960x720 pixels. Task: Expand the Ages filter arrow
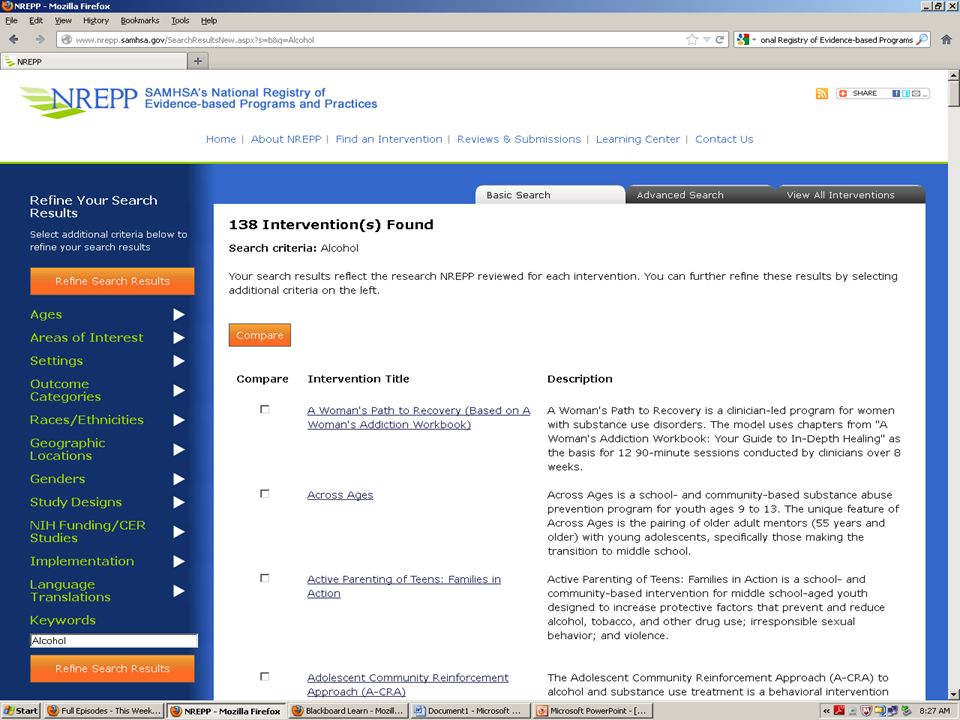click(178, 315)
